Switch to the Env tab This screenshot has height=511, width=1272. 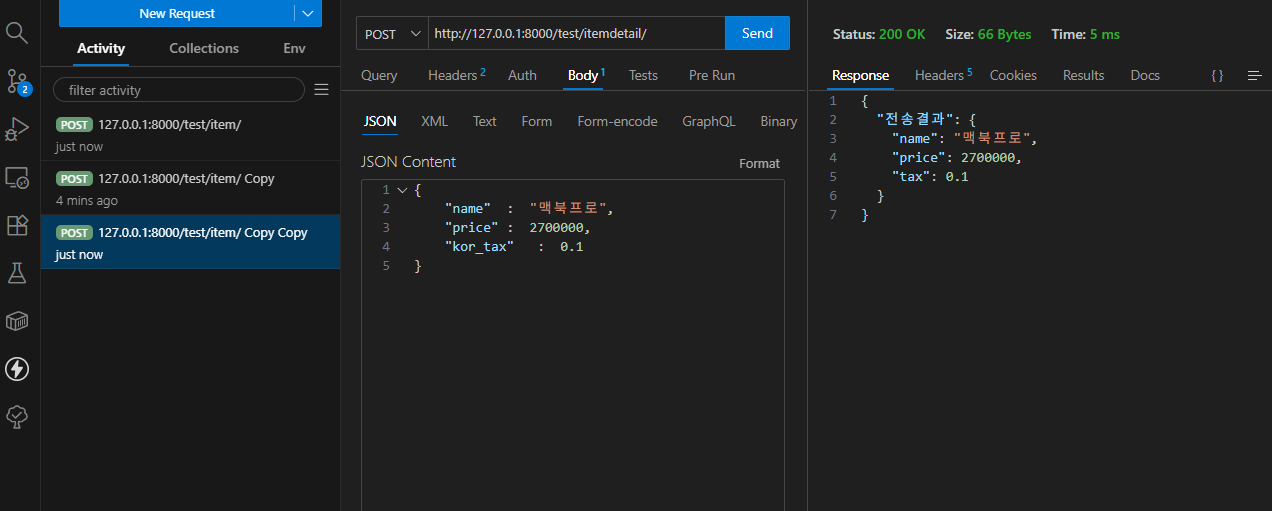point(295,48)
